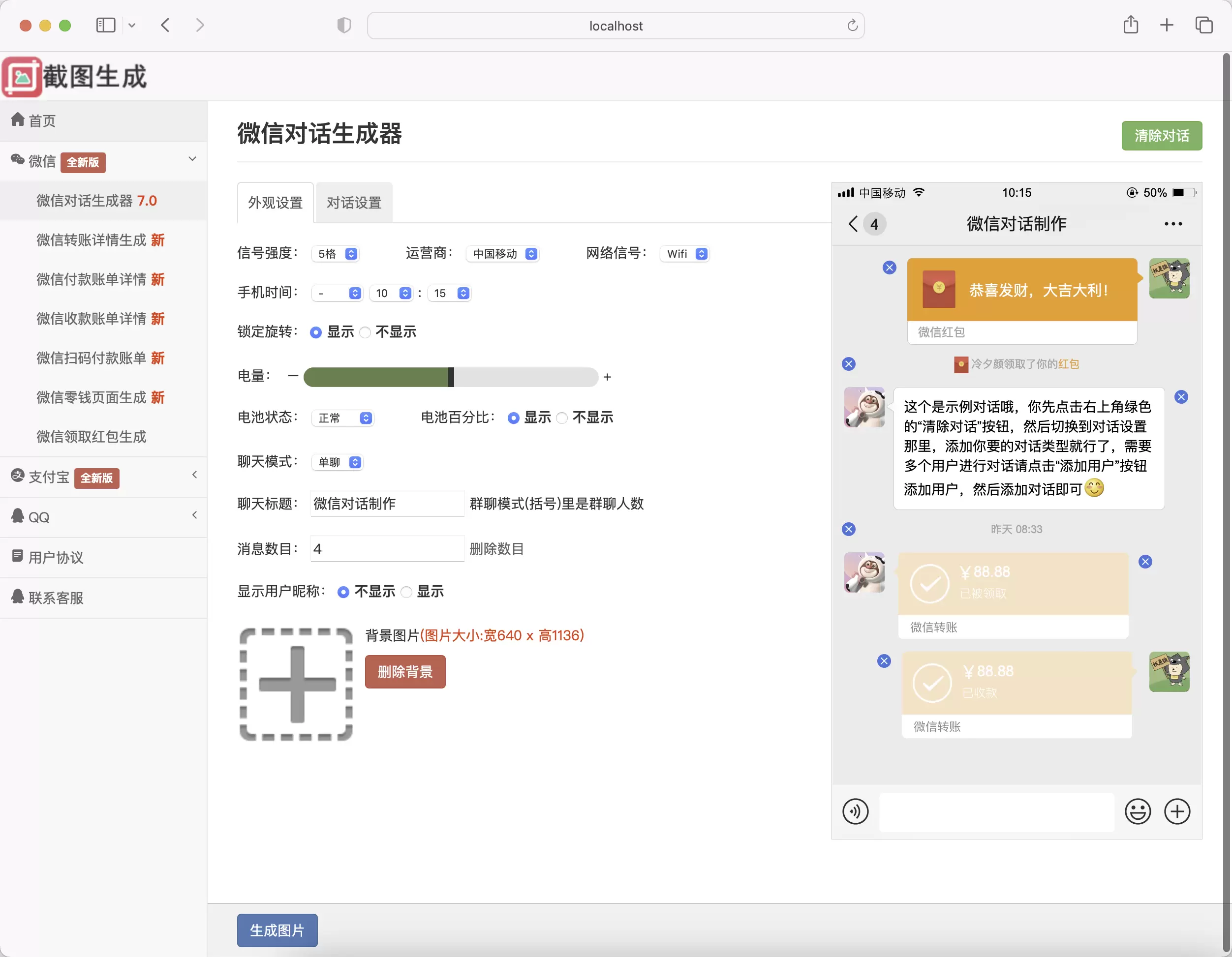
Task: Switch to the 对话设置 tab
Action: tap(354, 203)
